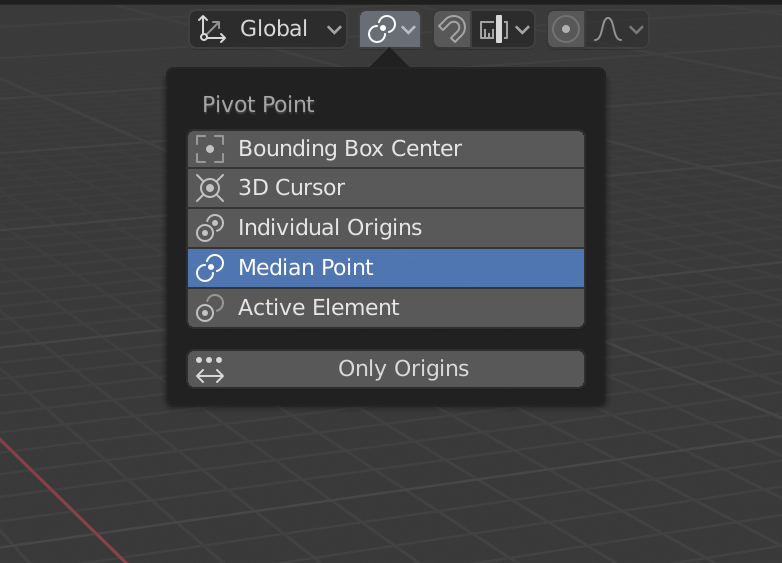Toggle the snapping magnet icon
The width and height of the screenshot is (782, 563).
pos(452,29)
